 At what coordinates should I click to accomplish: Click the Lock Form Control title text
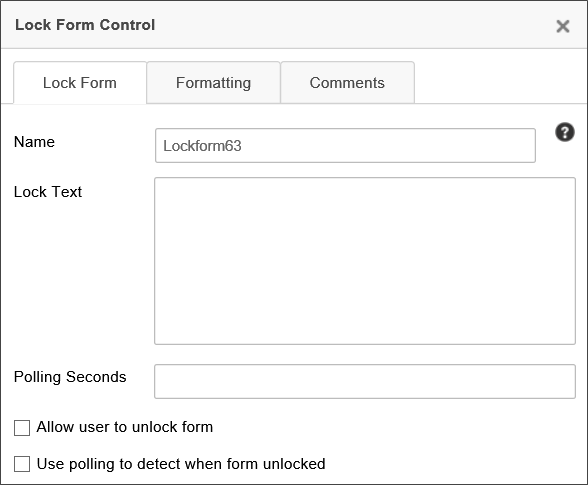pos(85,25)
